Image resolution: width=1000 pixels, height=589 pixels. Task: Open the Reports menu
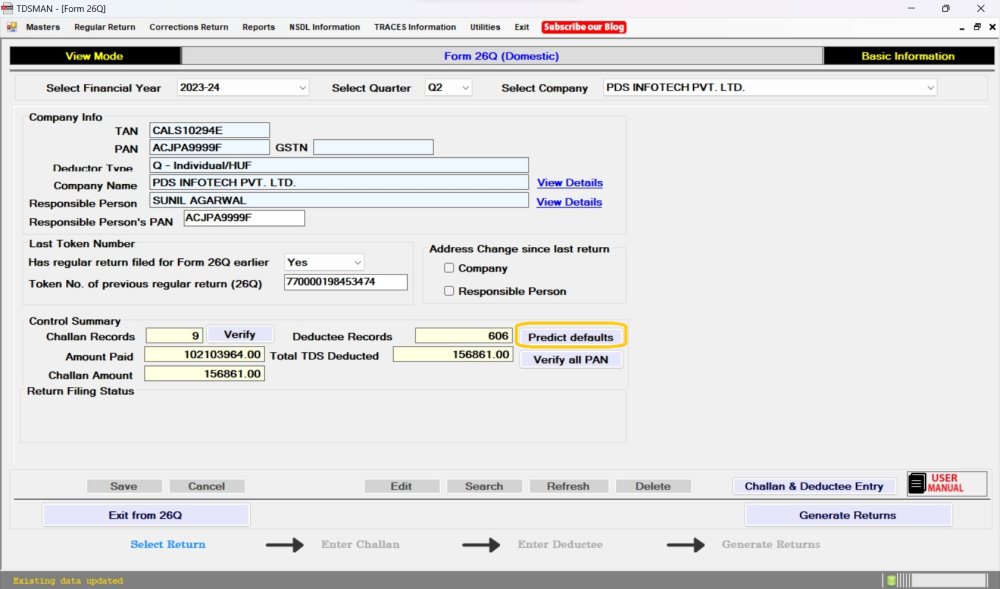coord(258,27)
